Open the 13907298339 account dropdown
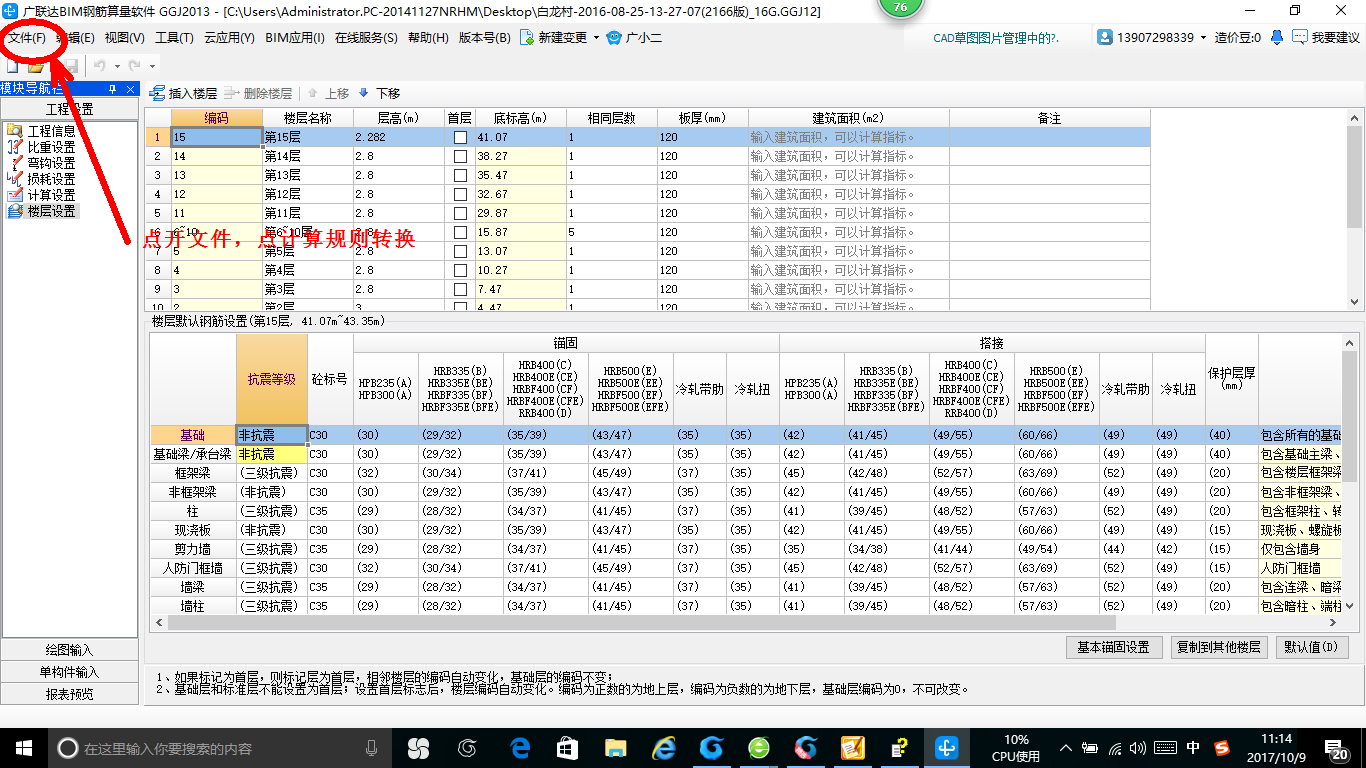 tap(1204, 38)
